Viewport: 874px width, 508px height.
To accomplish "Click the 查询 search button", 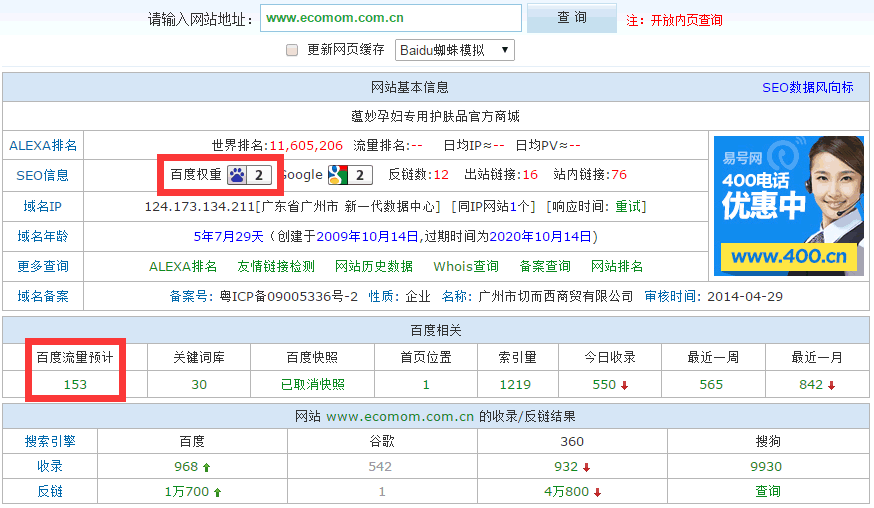I will (x=571, y=18).
